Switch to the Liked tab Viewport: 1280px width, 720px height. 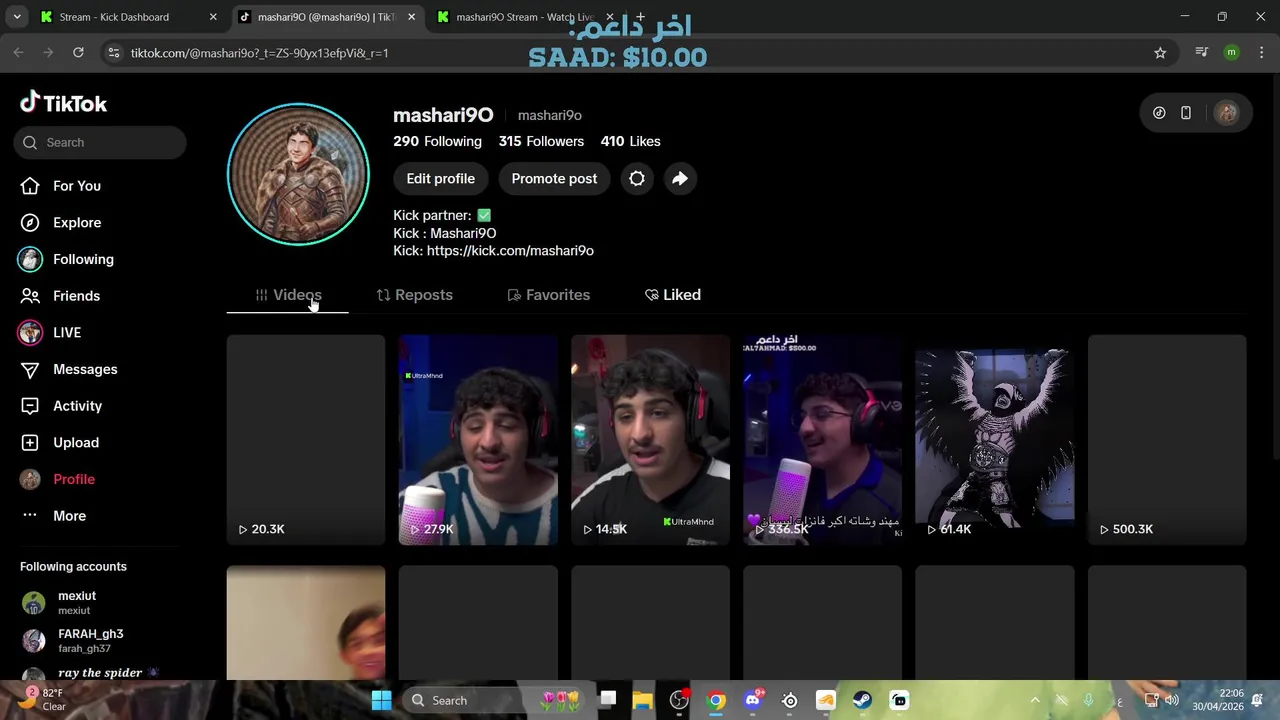point(672,295)
